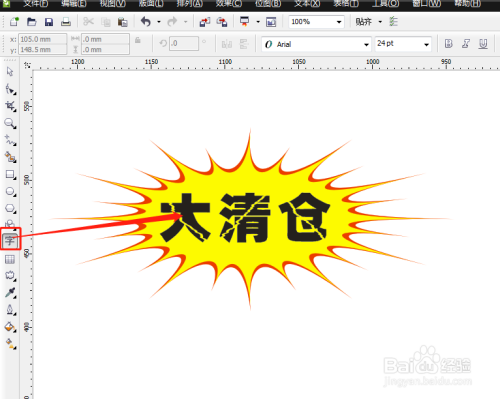500x399 pixels.
Task: Expand the Undo history dropdown arrow
Action: [x=159, y=22]
